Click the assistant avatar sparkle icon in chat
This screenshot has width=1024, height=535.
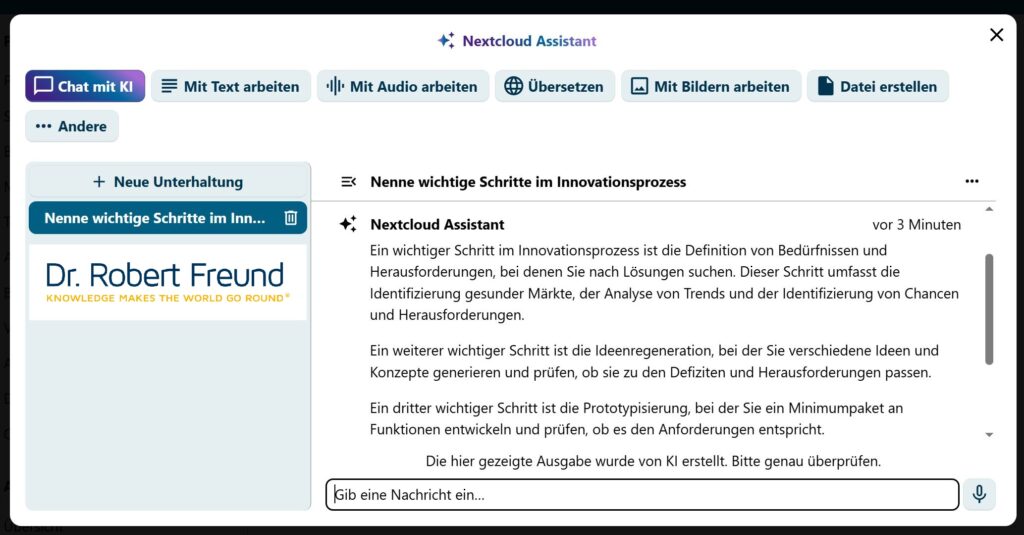348,225
